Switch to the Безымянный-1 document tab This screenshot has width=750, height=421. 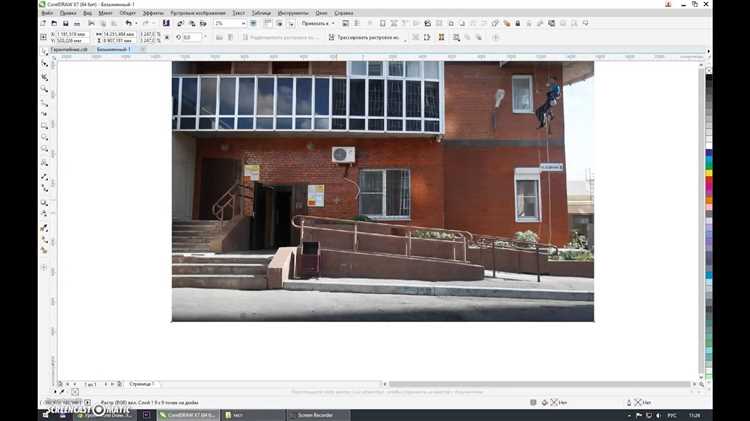click(x=113, y=49)
